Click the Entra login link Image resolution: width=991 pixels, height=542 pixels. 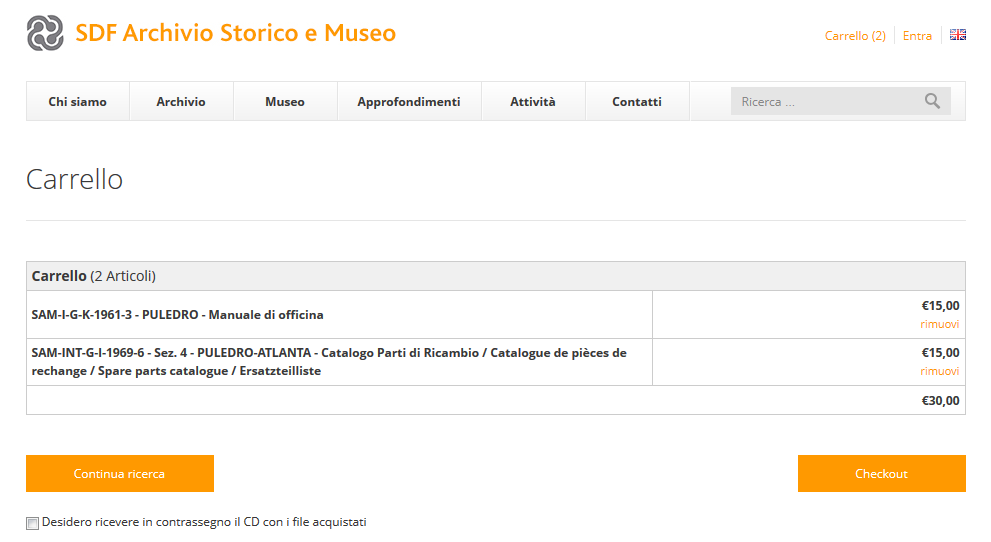point(917,36)
